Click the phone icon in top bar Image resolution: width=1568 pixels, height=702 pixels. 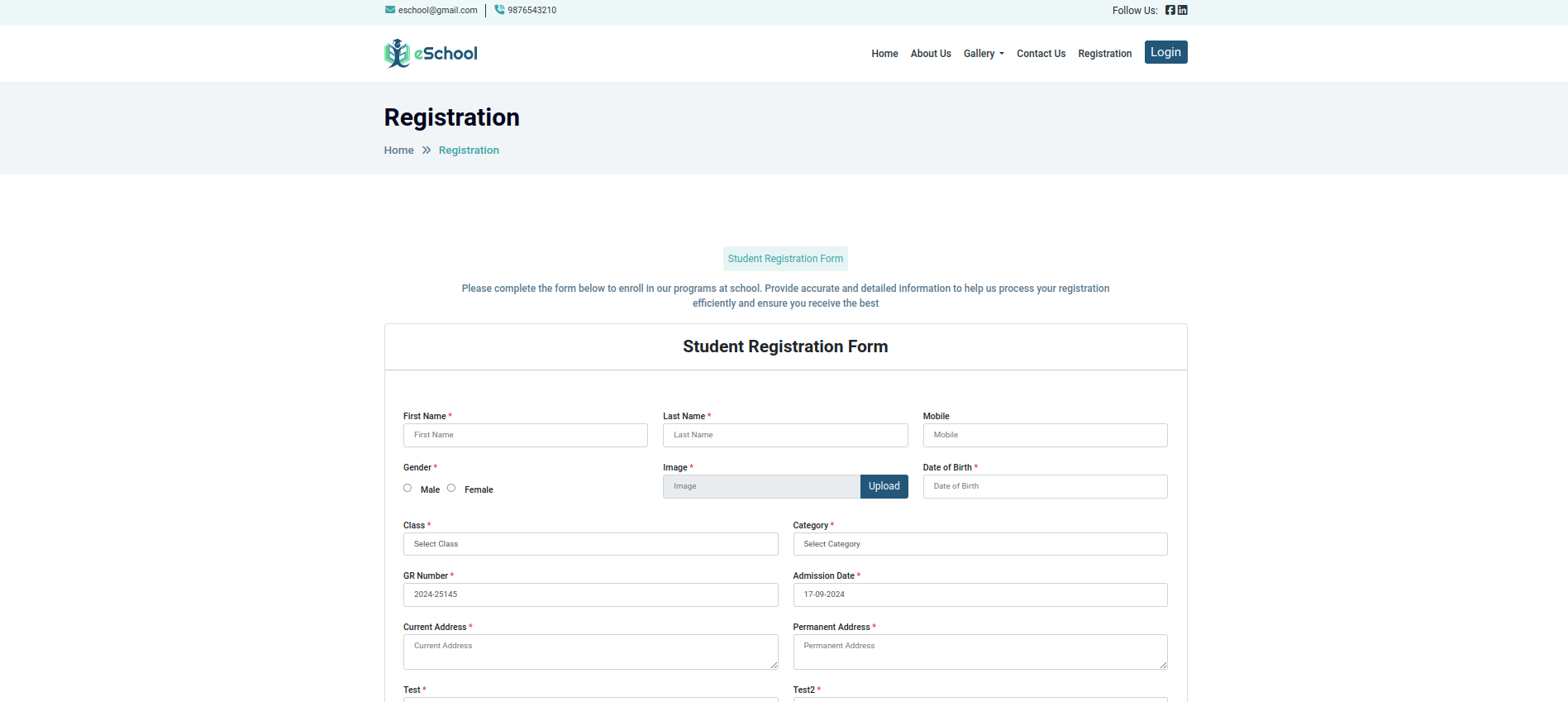(499, 10)
